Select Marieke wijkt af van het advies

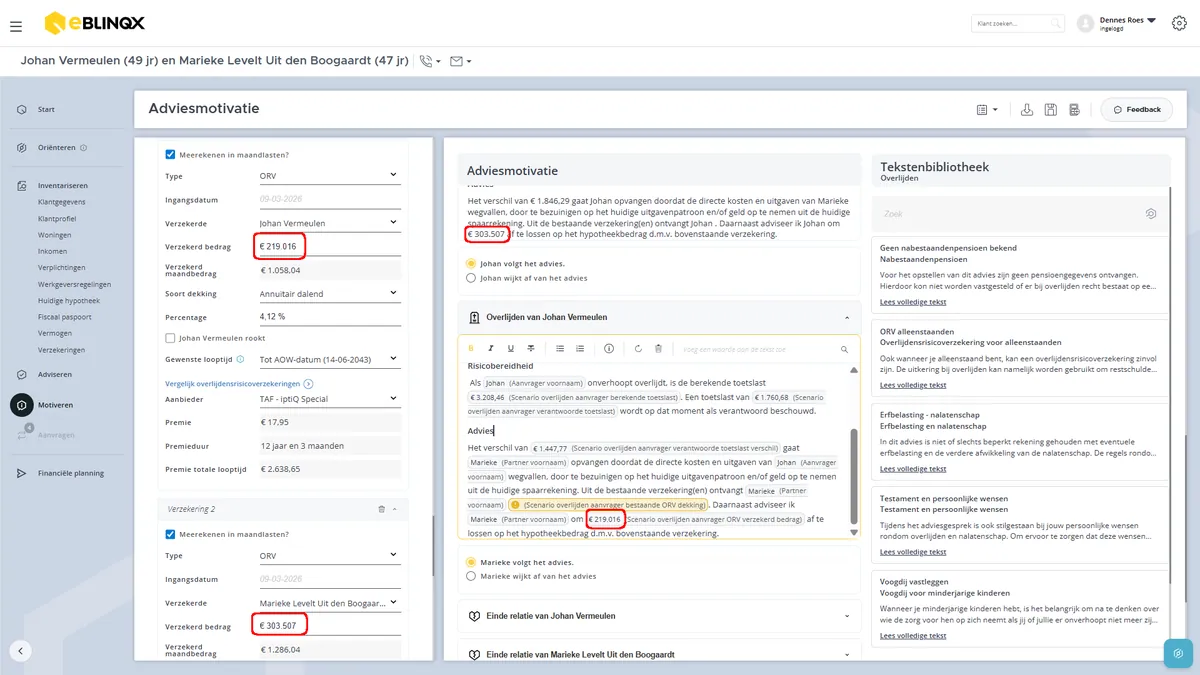[472, 576]
